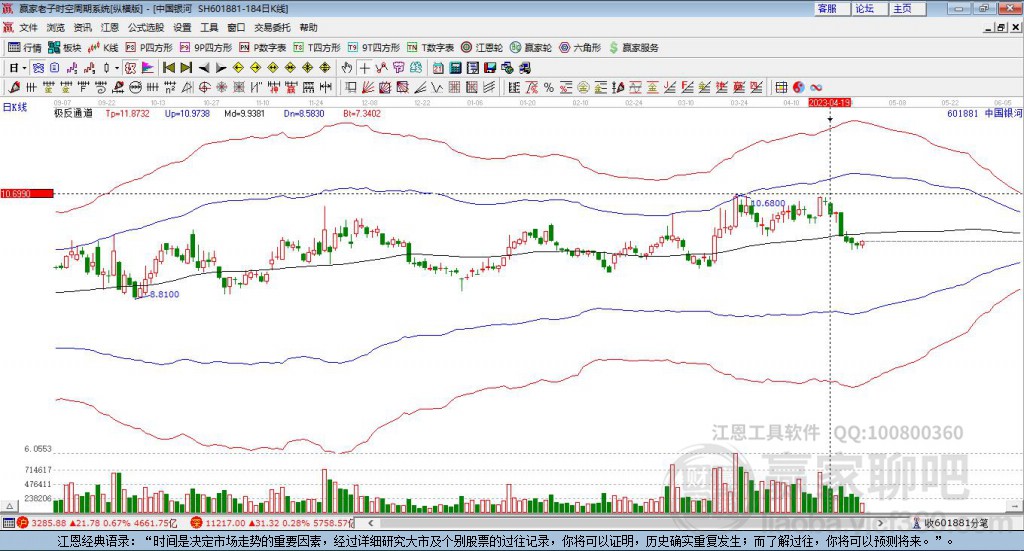Viewport: 1024px width, 551px height.
Task: Click the 主页 homepage button
Action: click(x=908, y=8)
